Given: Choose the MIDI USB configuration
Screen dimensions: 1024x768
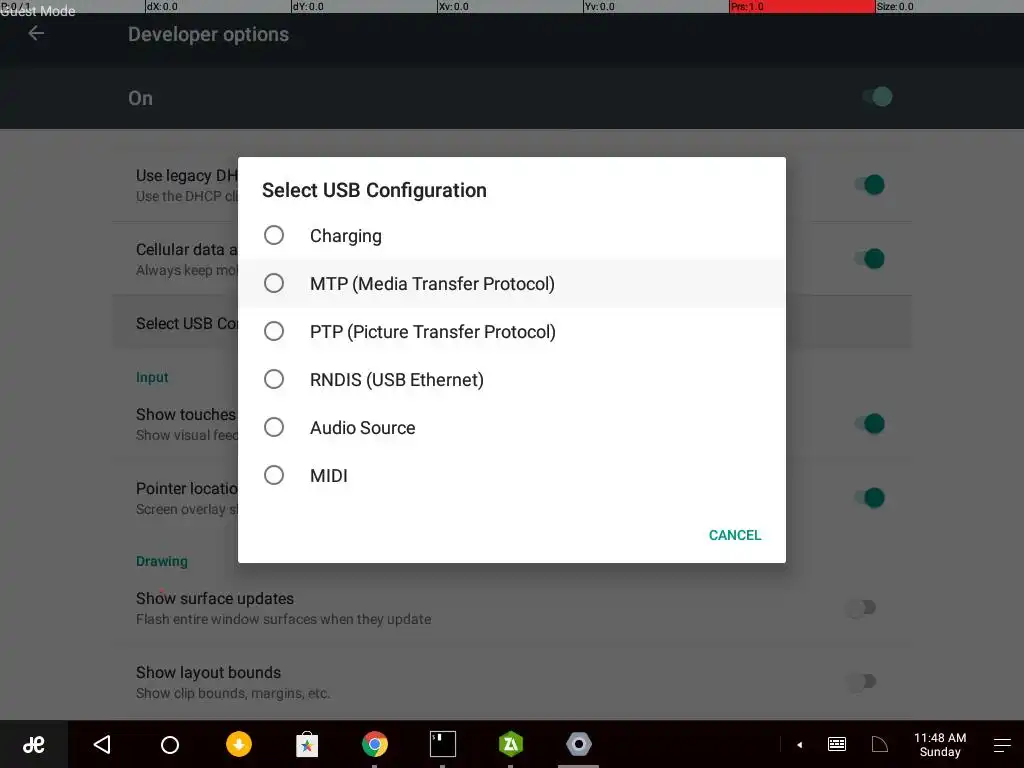Looking at the screenshot, I should [511, 475].
